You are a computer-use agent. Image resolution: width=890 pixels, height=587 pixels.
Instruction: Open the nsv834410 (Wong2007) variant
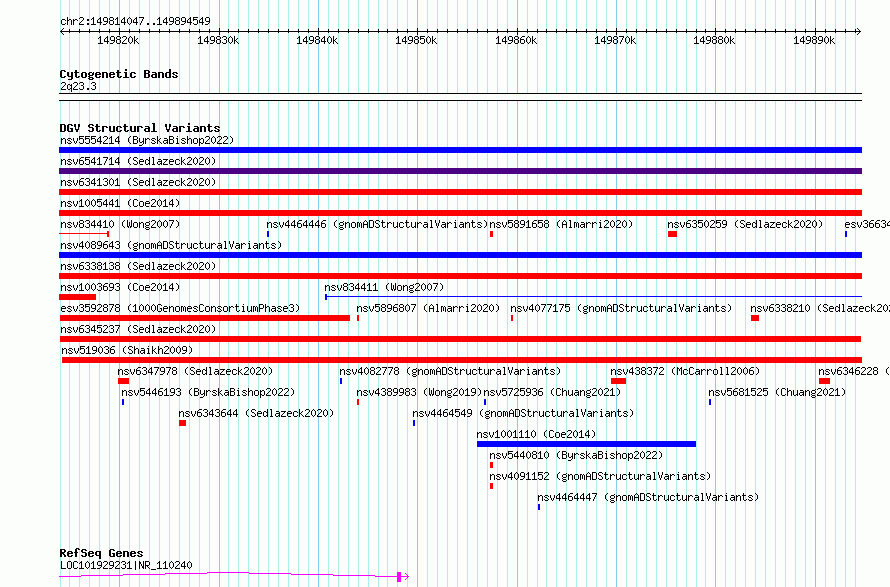[120, 224]
